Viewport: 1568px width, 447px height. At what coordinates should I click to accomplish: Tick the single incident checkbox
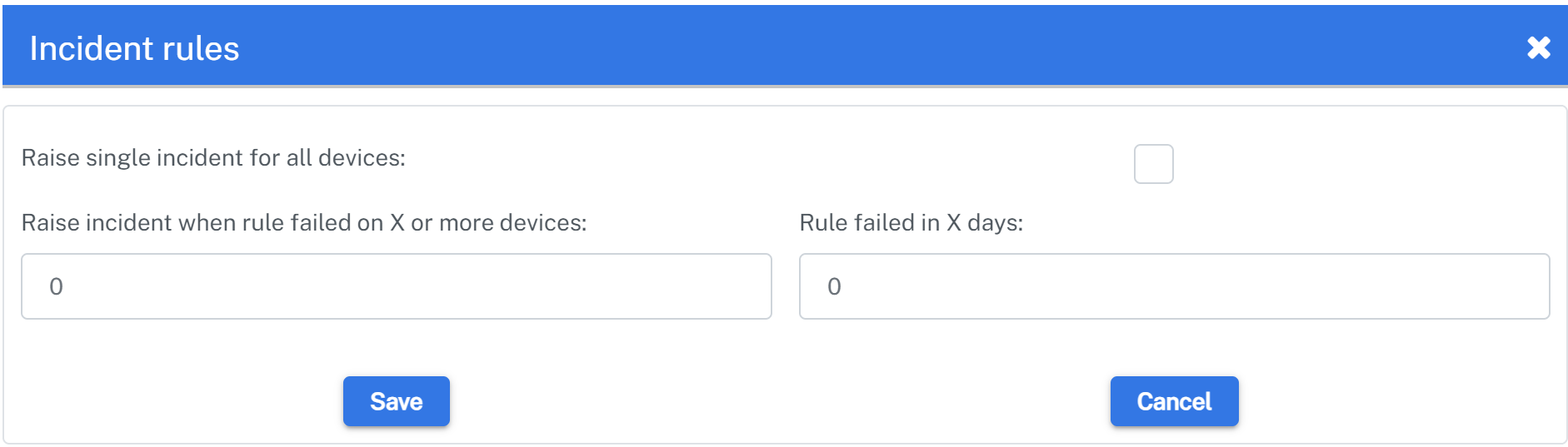(1153, 164)
